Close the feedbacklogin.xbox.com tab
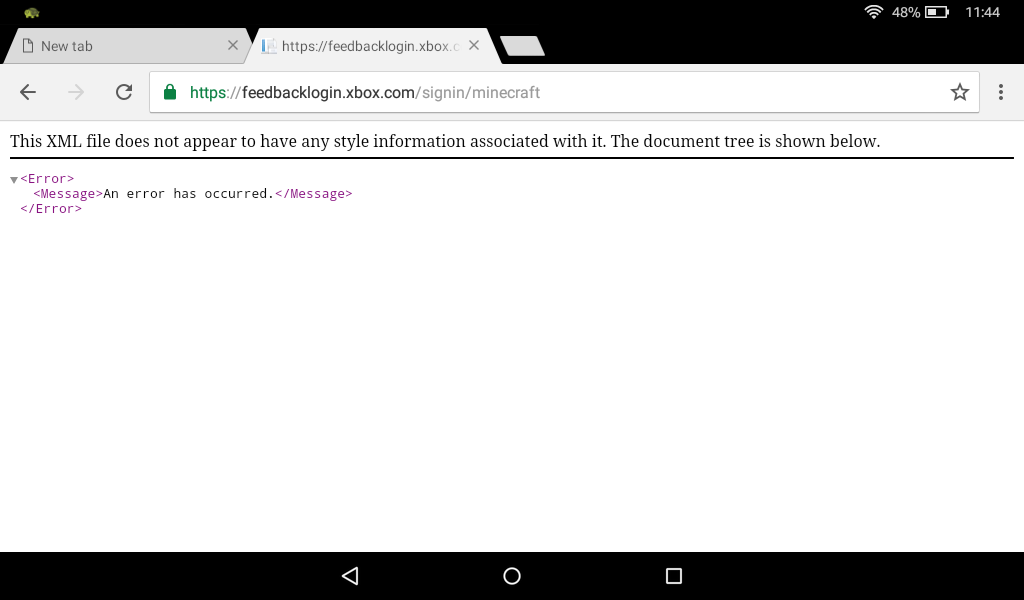 pyautogui.click(x=474, y=45)
